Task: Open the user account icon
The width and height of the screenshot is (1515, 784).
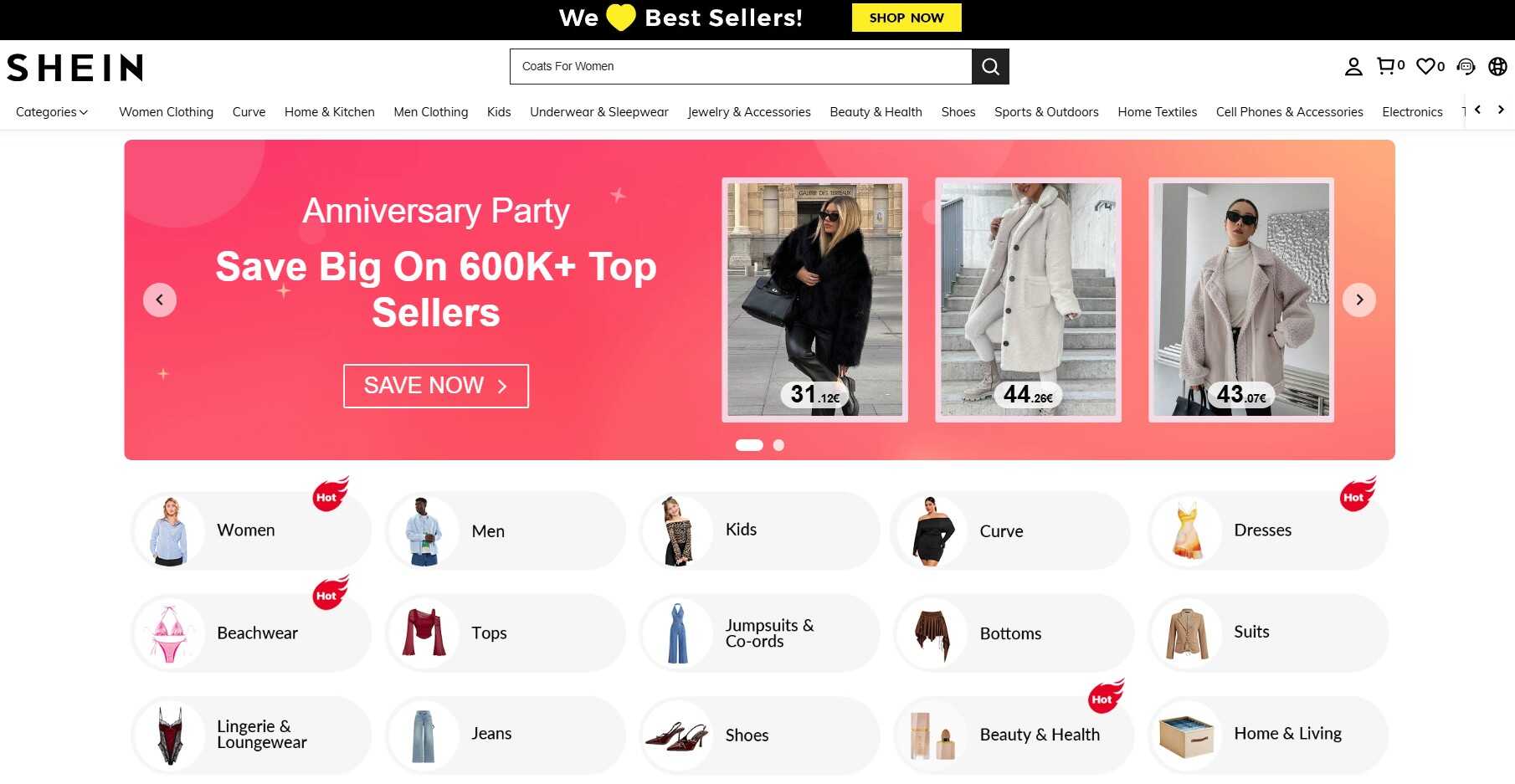Action: pyautogui.click(x=1353, y=67)
